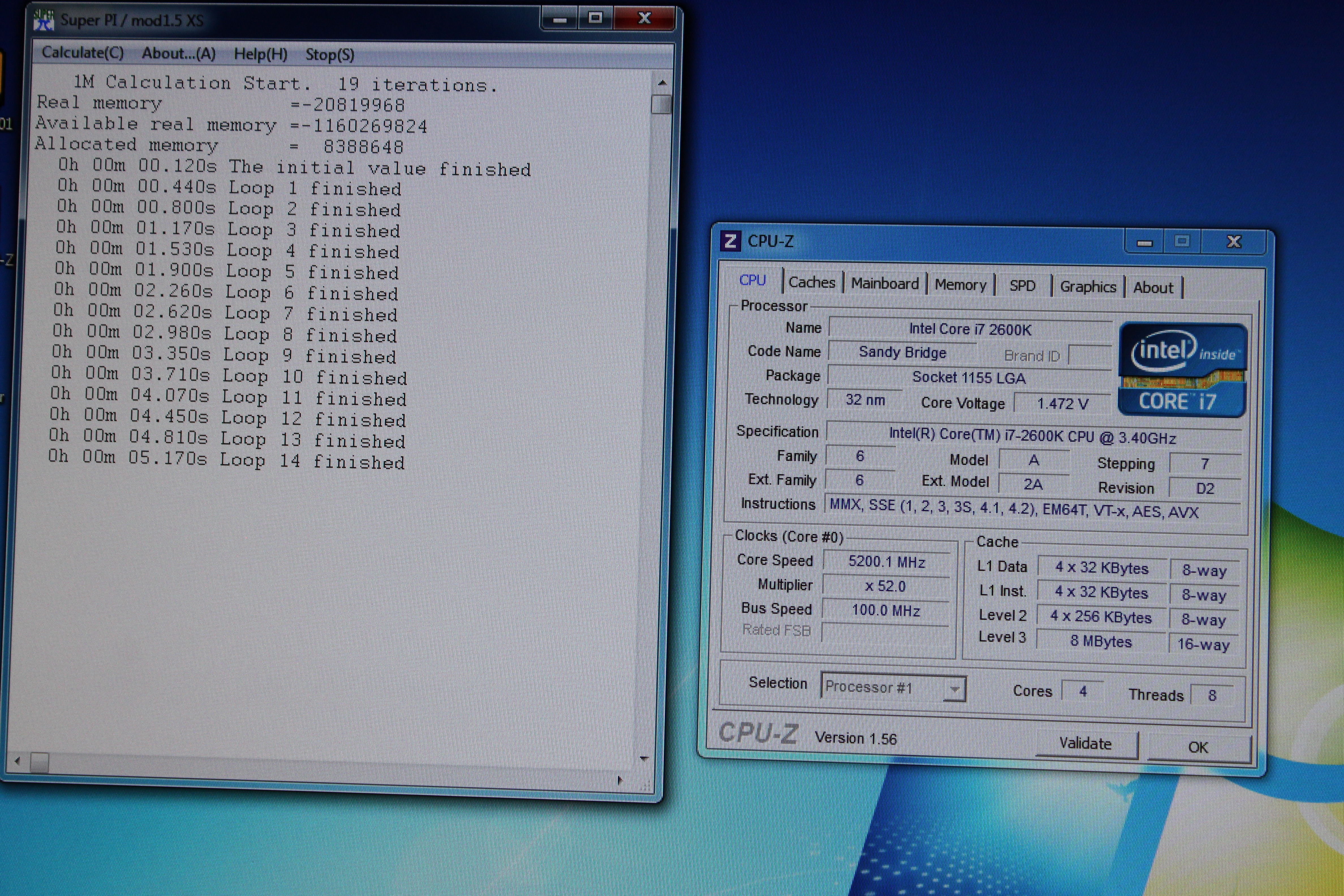Screen dimensions: 1344x896
Task: Click the Super PI vertical scroll thumb
Action: pyautogui.click(x=662, y=105)
